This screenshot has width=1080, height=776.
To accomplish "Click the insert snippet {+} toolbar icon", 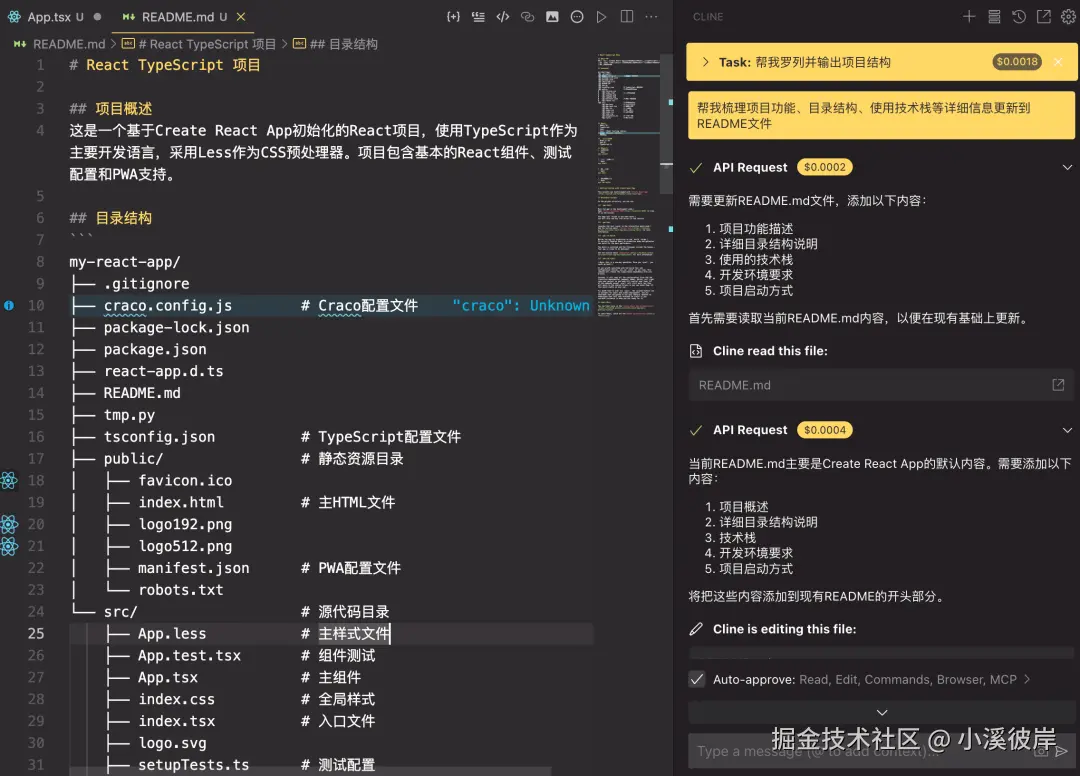I will point(453,16).
